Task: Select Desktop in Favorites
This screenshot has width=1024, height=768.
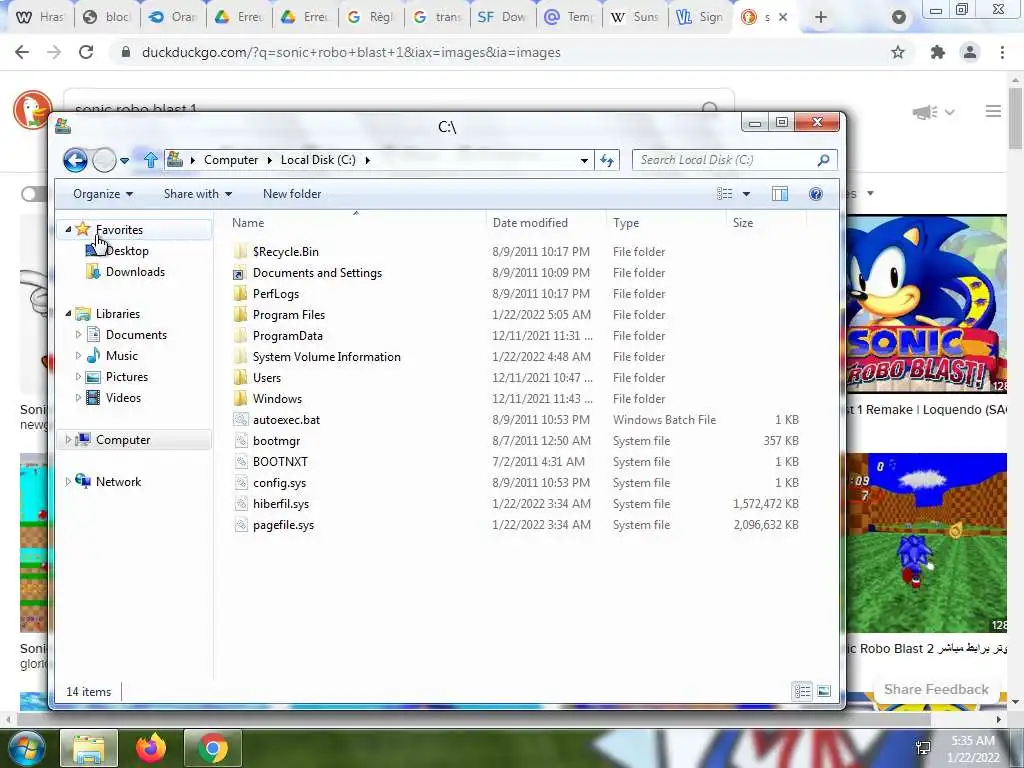Action: coord(127,251)
